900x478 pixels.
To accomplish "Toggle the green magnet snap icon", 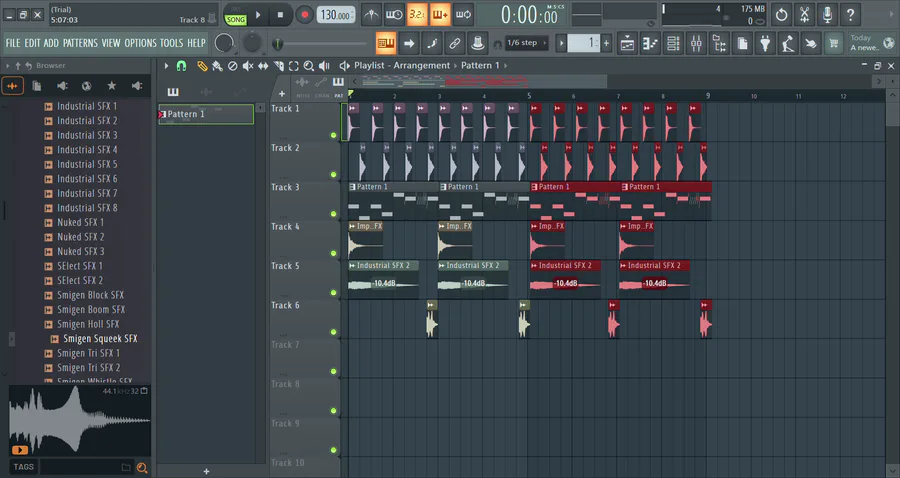I will (181, 66).
